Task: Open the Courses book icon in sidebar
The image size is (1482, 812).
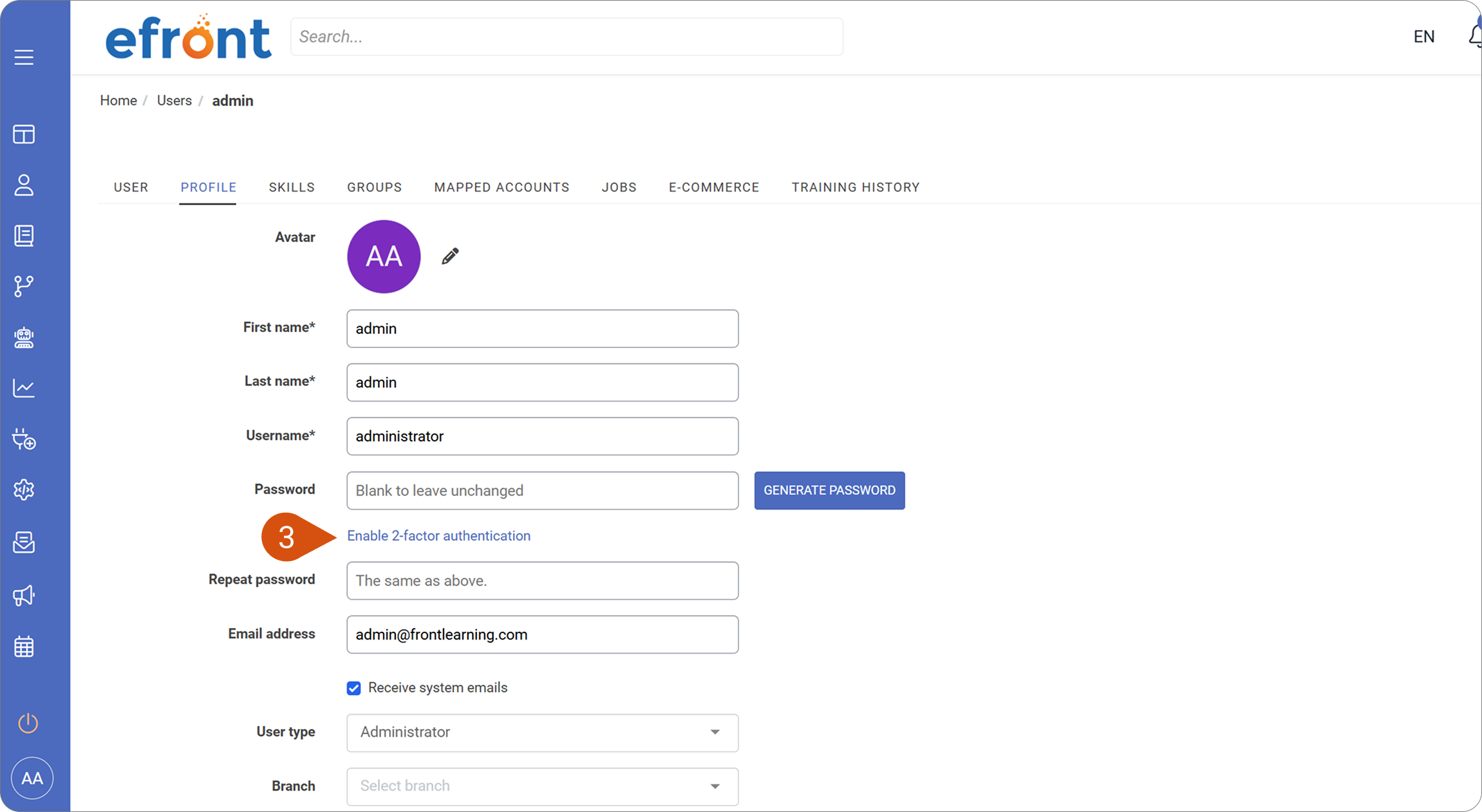Action: 24,235
